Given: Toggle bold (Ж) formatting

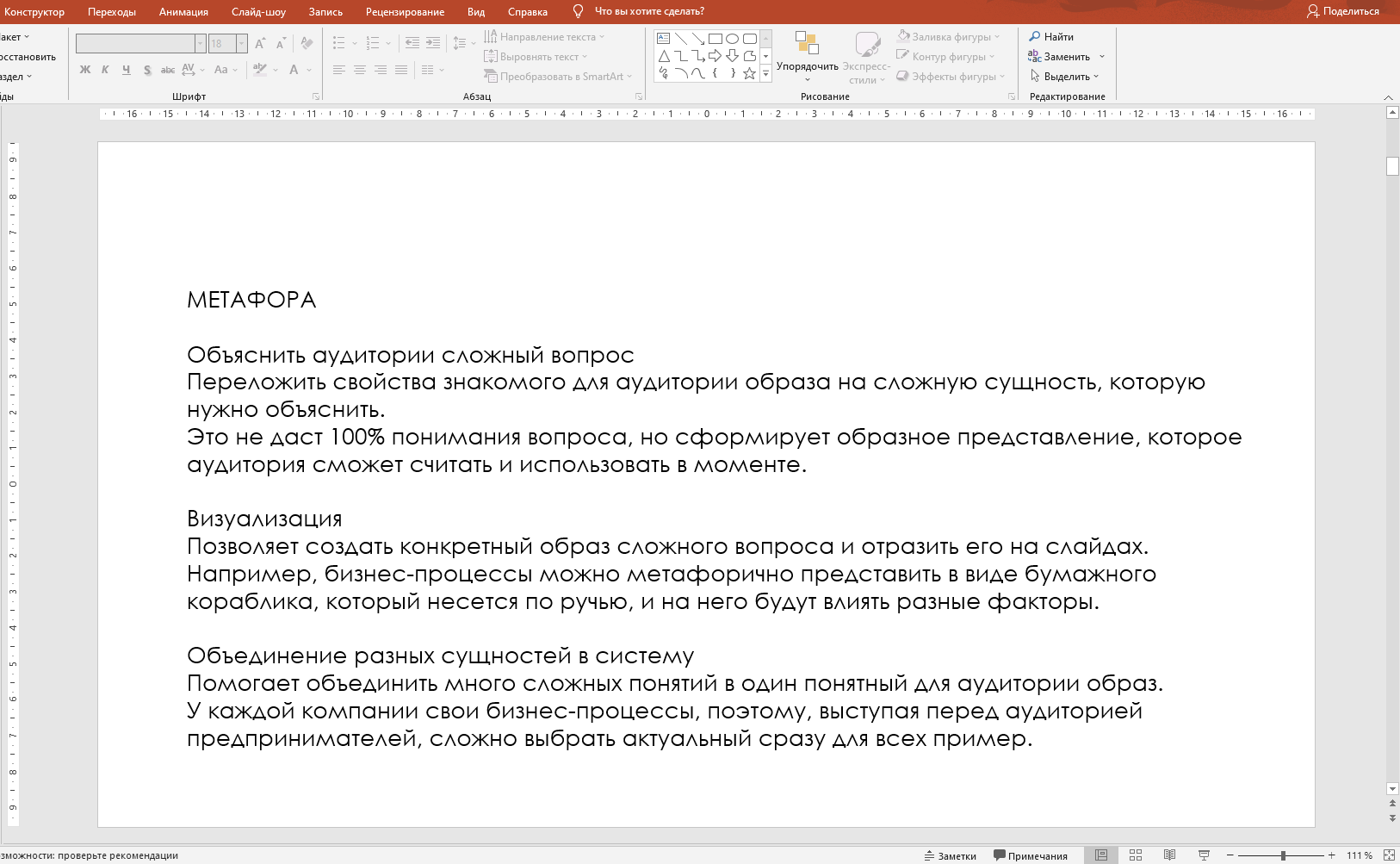Looking at the screenshot, I should [85, 70].
